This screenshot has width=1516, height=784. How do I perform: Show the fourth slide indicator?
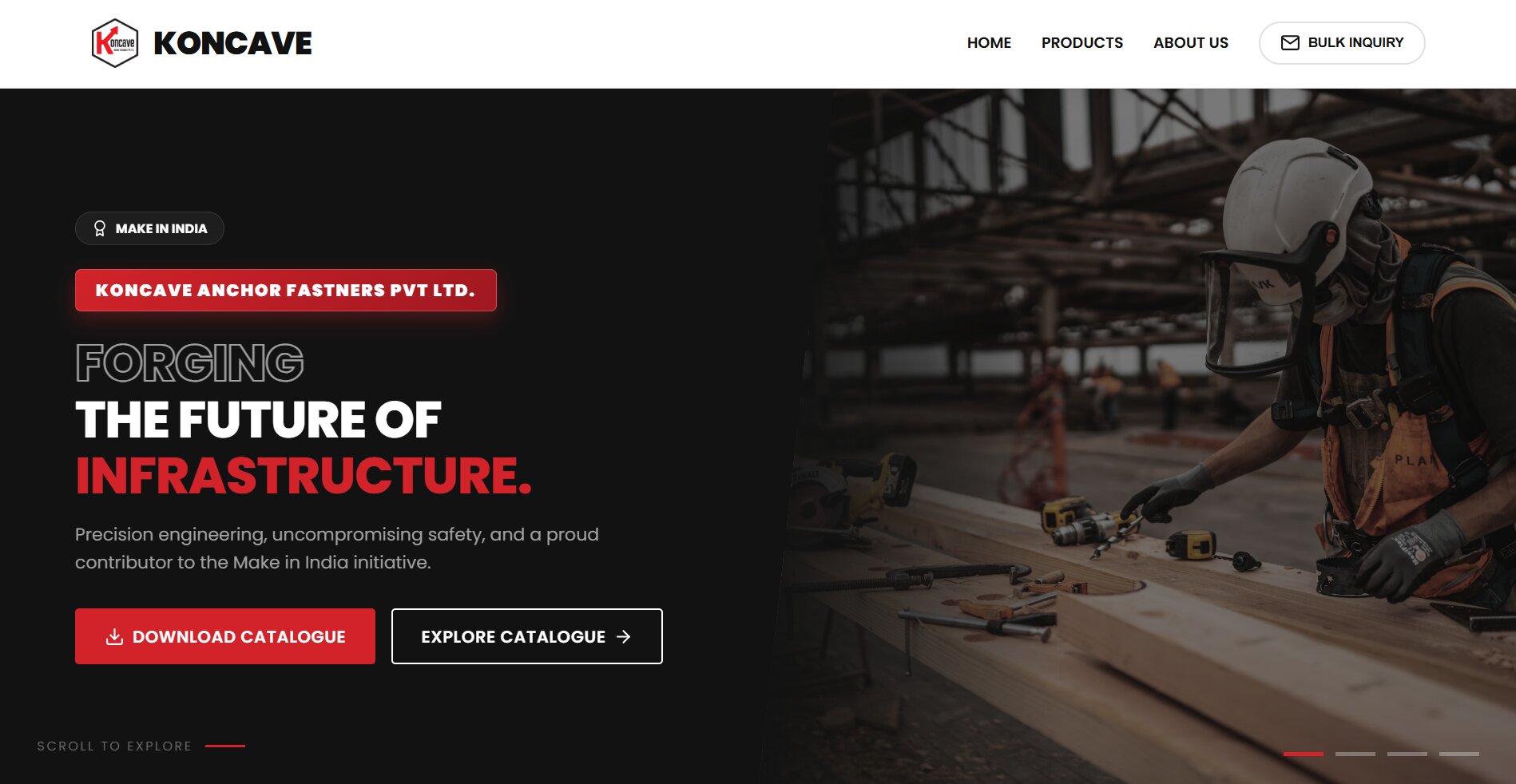click(1459, 754)
